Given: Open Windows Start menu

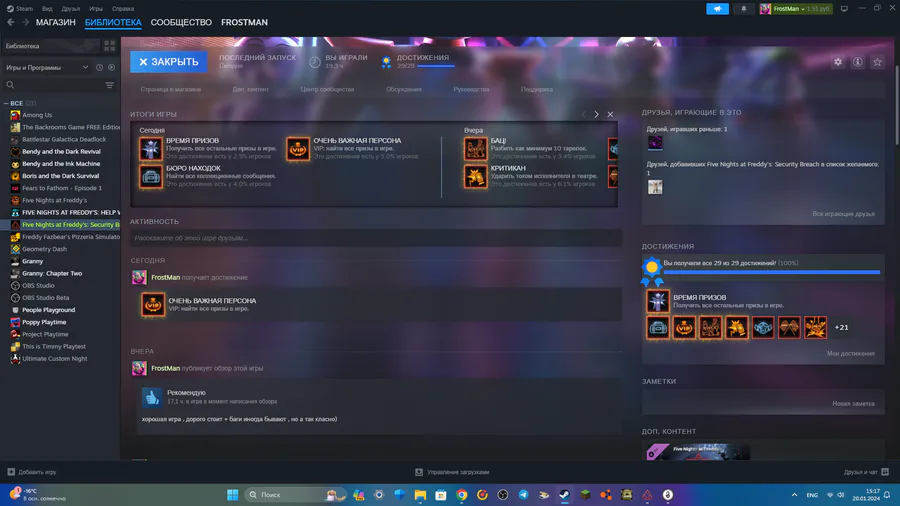Looking at the screenshot, I should pos(232,495).
